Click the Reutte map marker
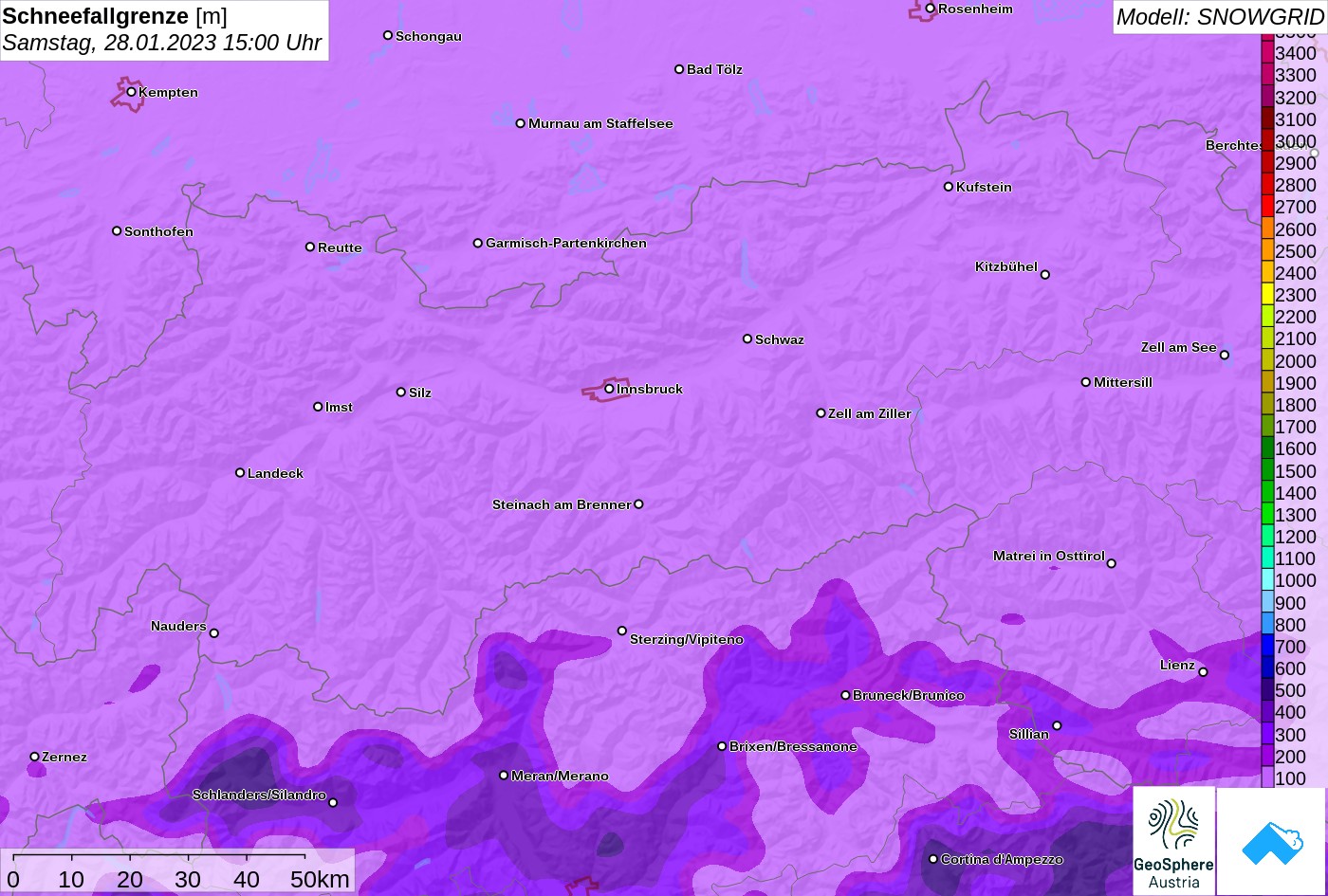This screenshot has height=896, width=1328. 310,247
